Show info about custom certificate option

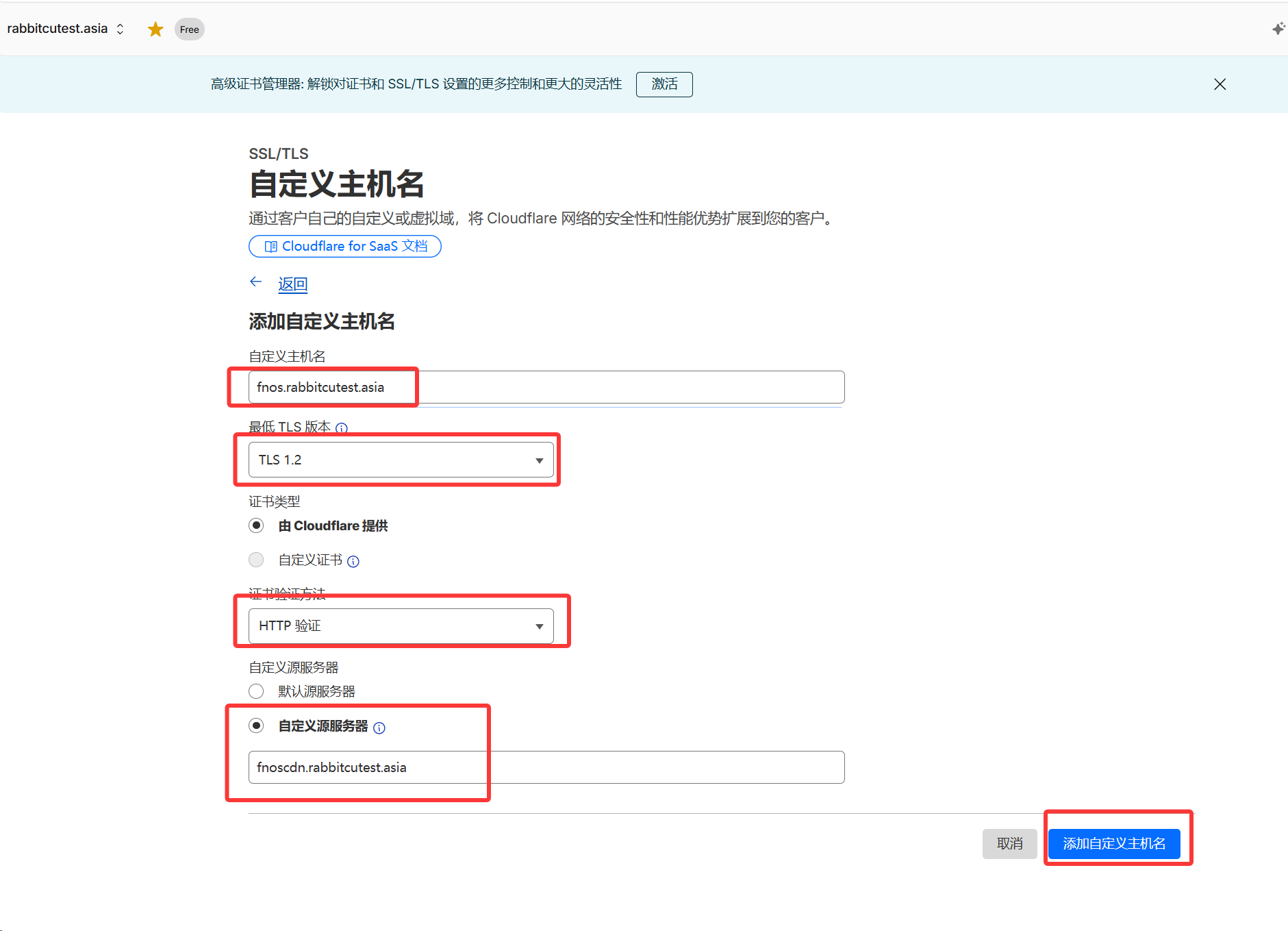click(x=353, y=562)
